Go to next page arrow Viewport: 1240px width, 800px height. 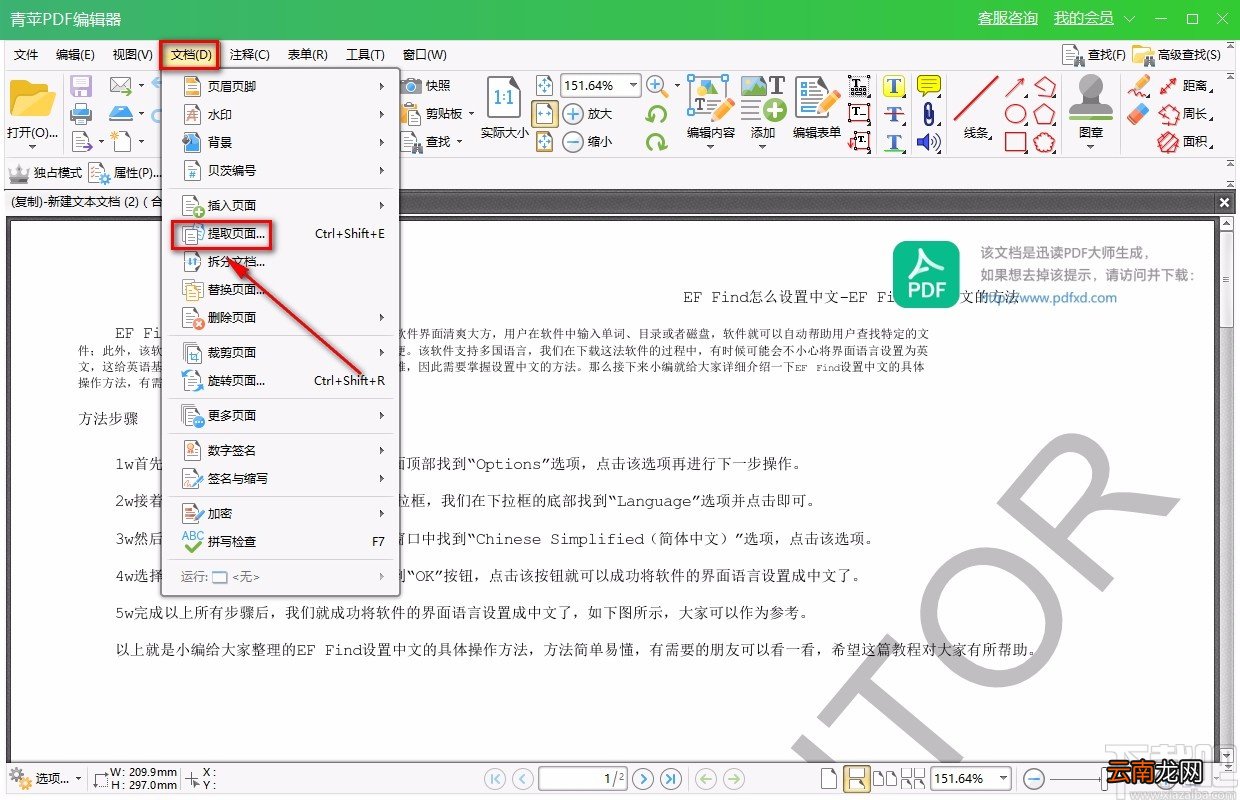coord(643,778)
